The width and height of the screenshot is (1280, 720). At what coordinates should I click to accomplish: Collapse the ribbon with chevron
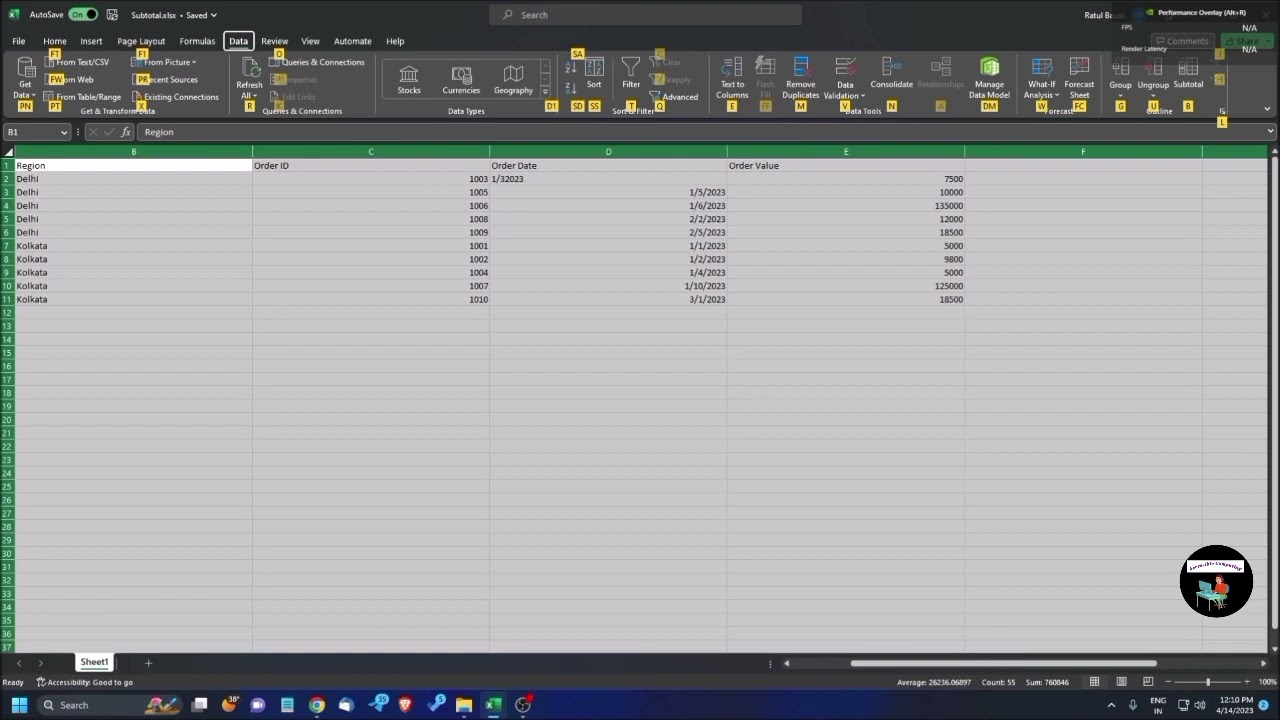[x=1267, y=109]
